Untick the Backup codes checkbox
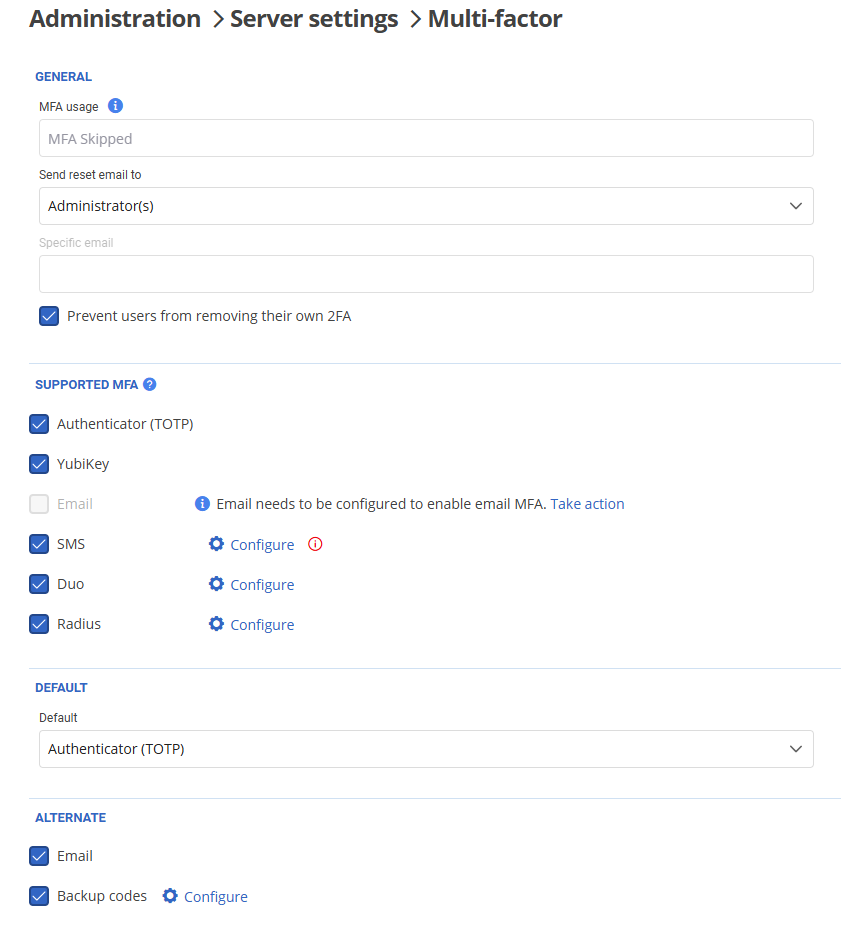Screen dimensions: 841x928 click(x=39, y=896)
